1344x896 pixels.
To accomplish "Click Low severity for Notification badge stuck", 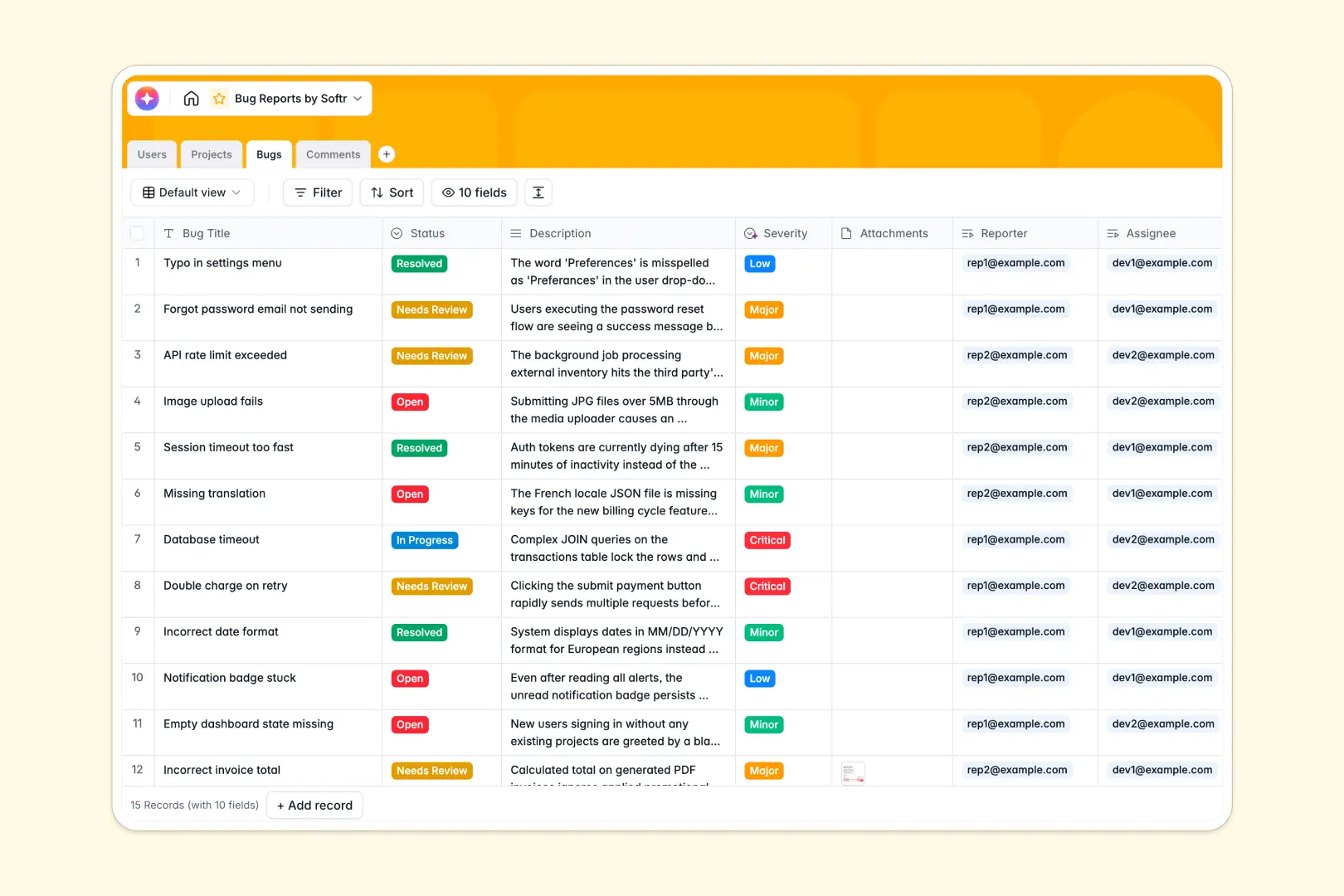I will (x=760, y=679).
